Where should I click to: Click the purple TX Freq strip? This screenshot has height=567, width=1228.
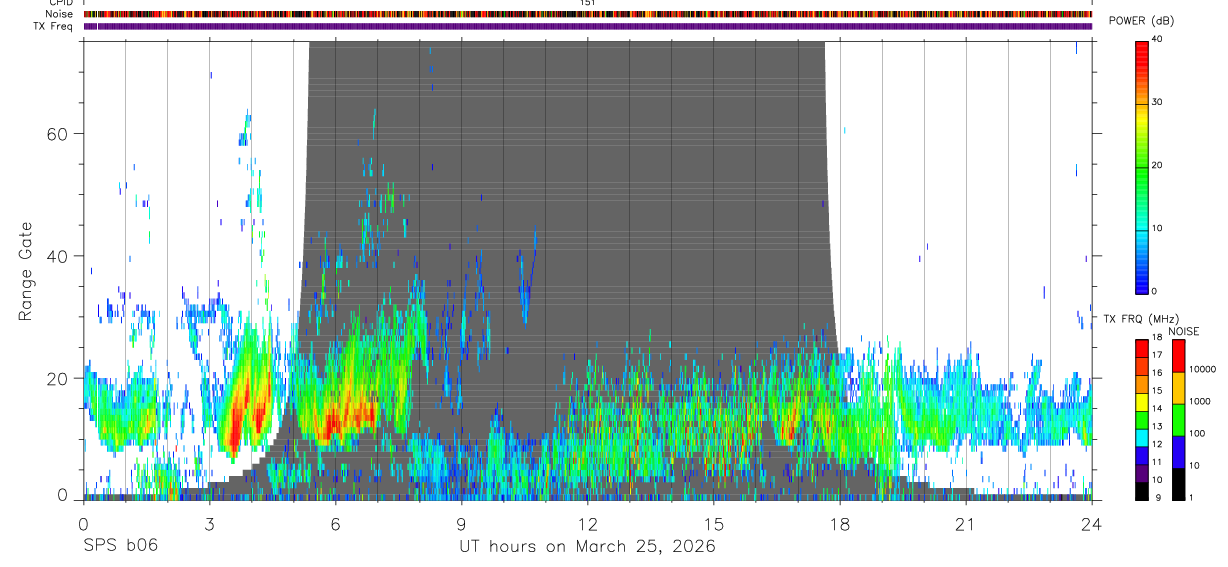(x=587, y=26)
